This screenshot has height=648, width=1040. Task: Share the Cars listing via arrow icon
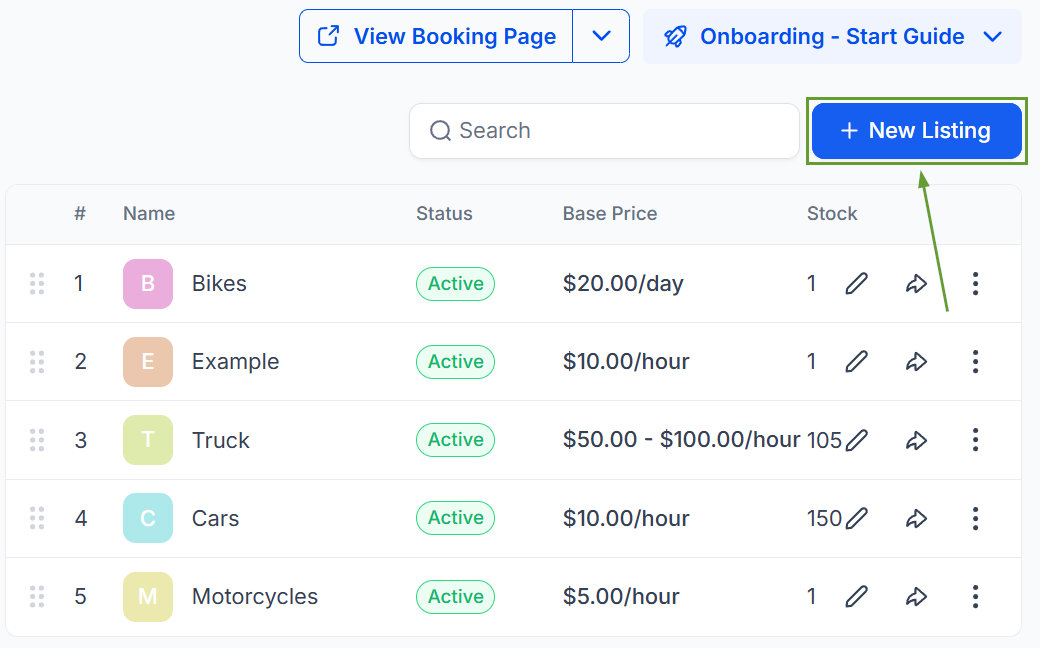(916, 518)
